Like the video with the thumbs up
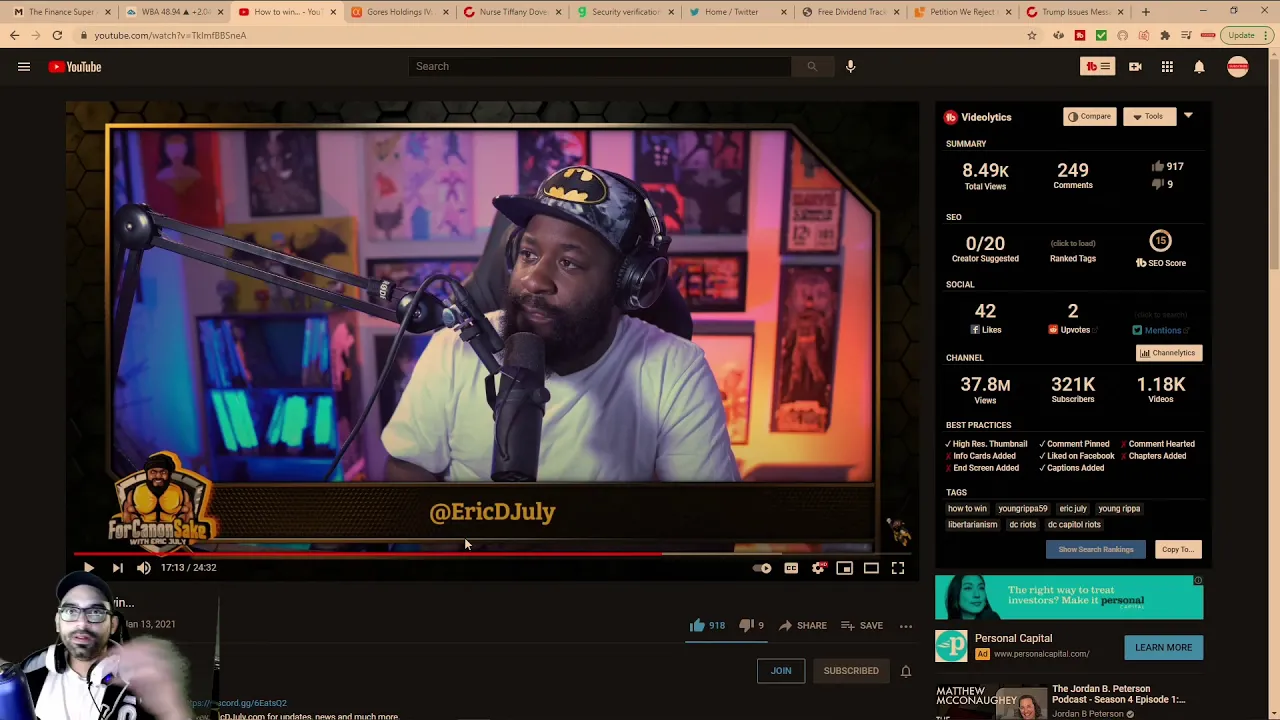1280x720 pixels. [697, 625]
